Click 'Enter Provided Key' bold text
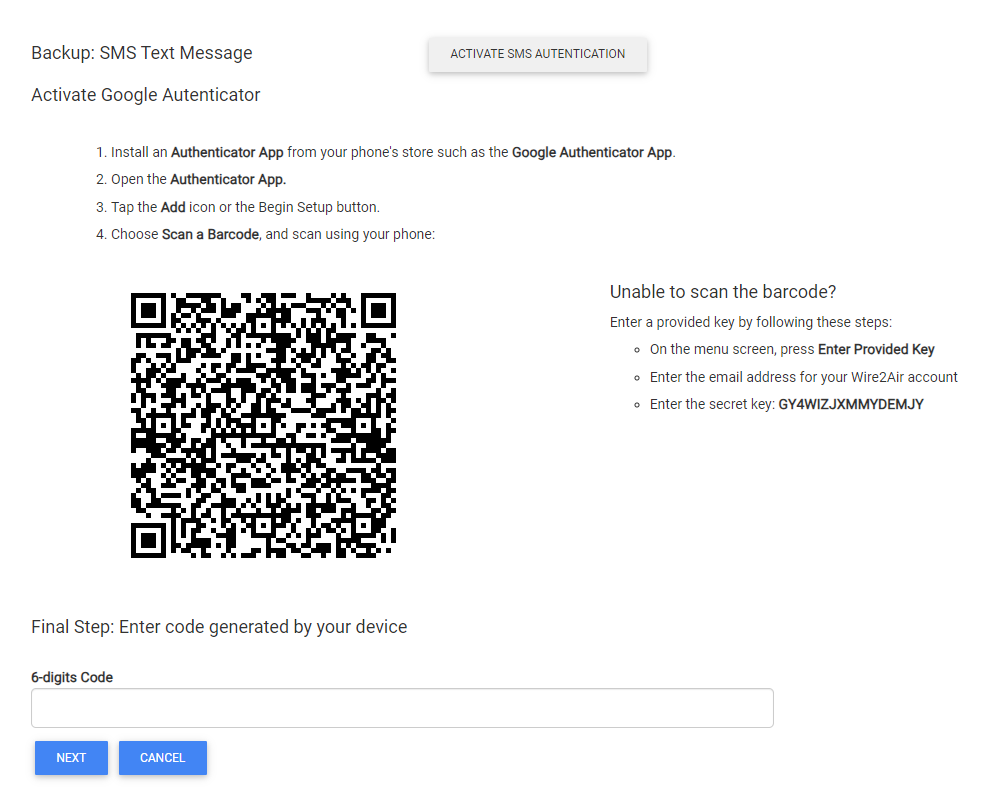Image resolution: width=989 pixels, height=793 pixels. coord(876,350)
